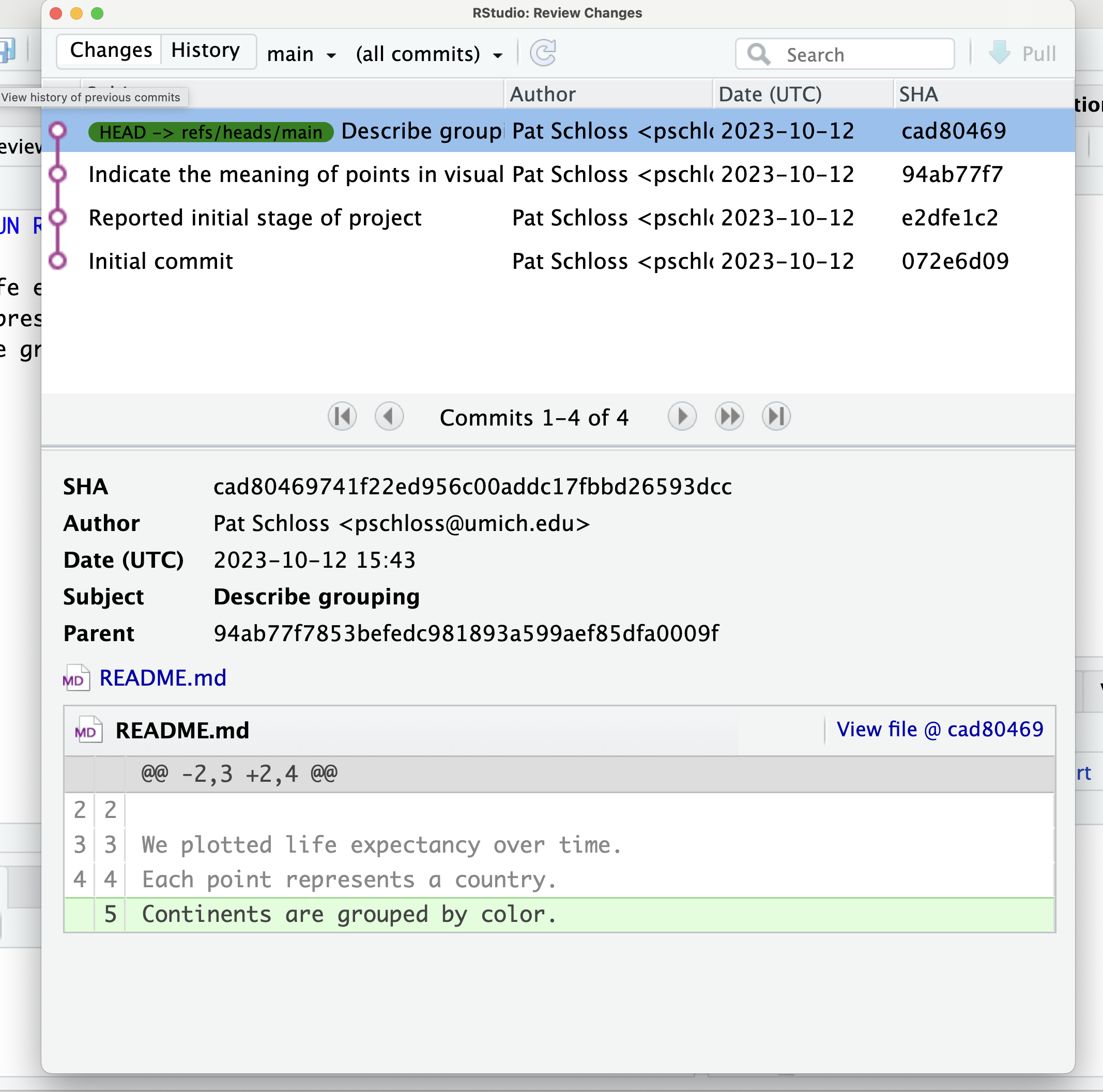Go to next page of commits
The image size is (1103, 1092).
[x=682, y=417]
